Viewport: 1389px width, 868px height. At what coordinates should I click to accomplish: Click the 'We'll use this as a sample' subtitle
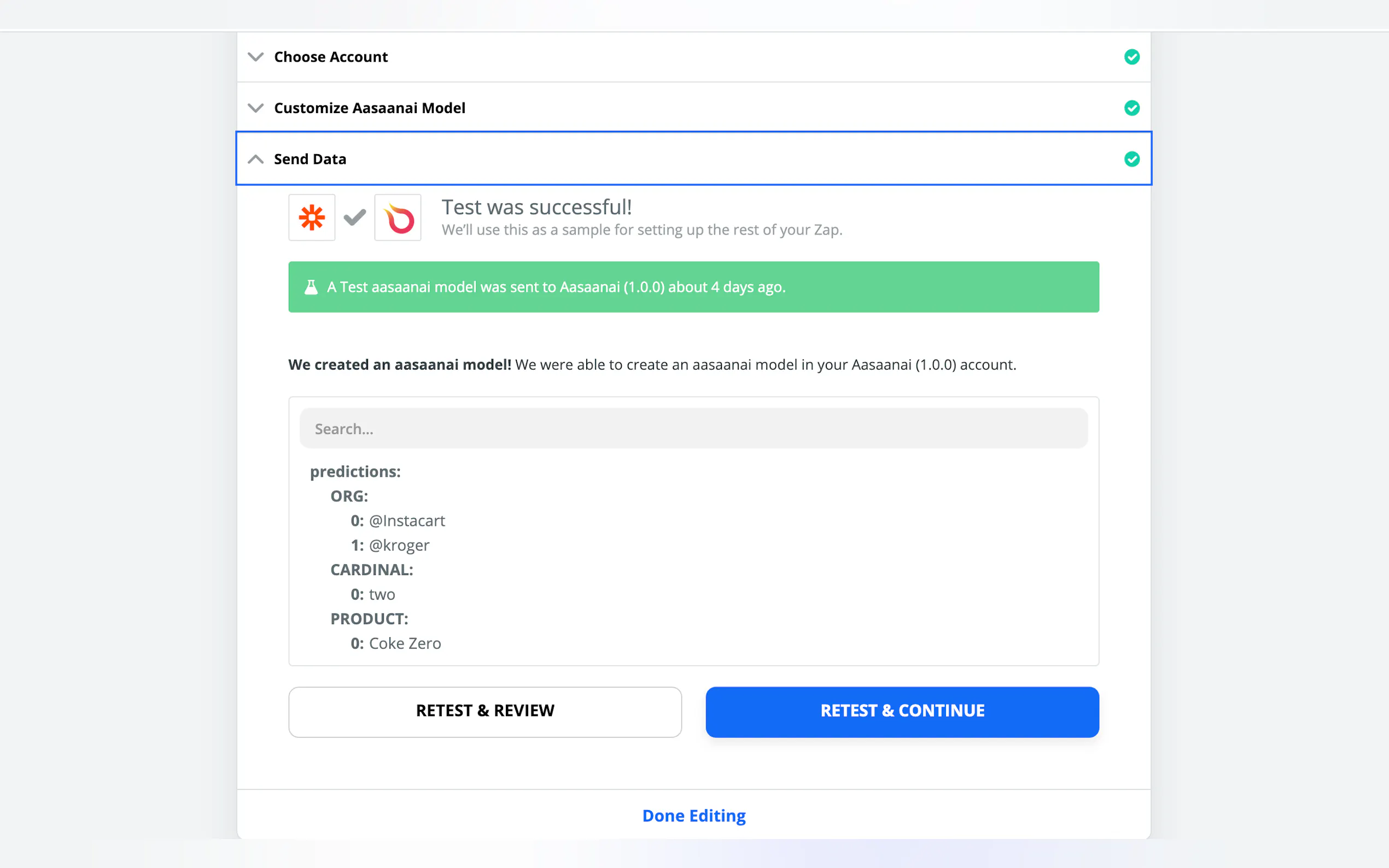coord(642,230)
